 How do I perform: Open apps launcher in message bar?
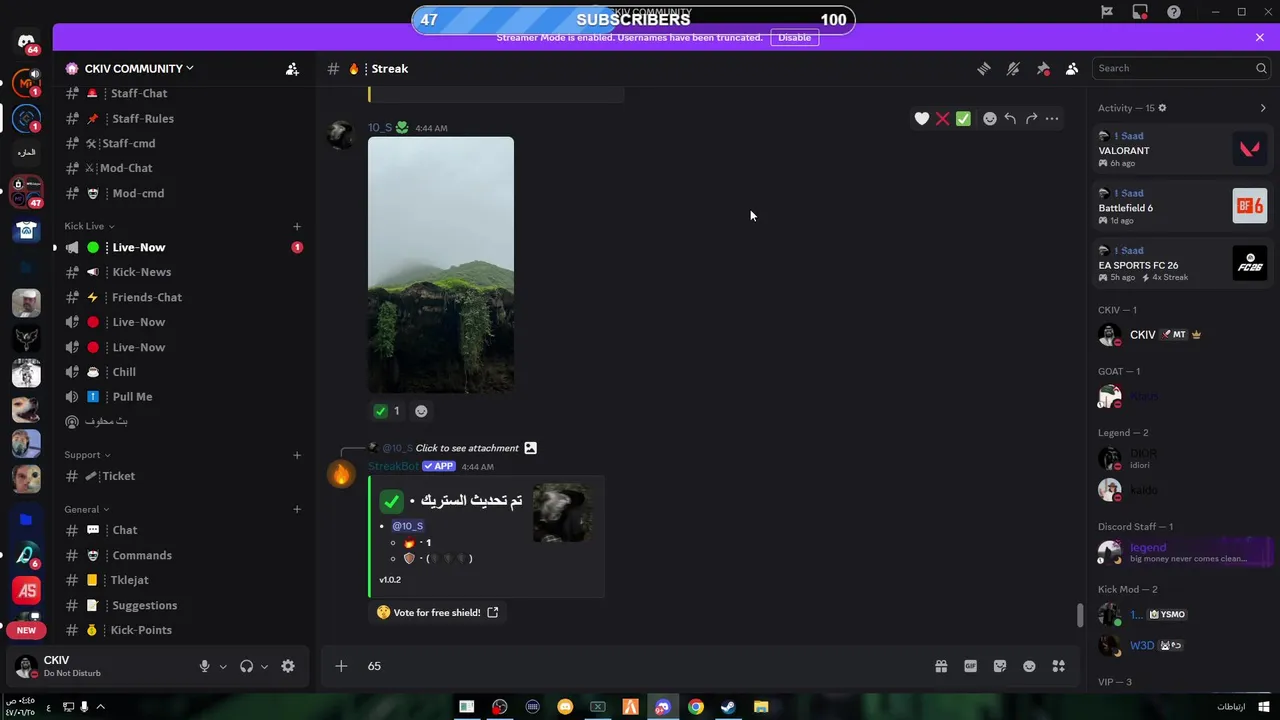1059,666
